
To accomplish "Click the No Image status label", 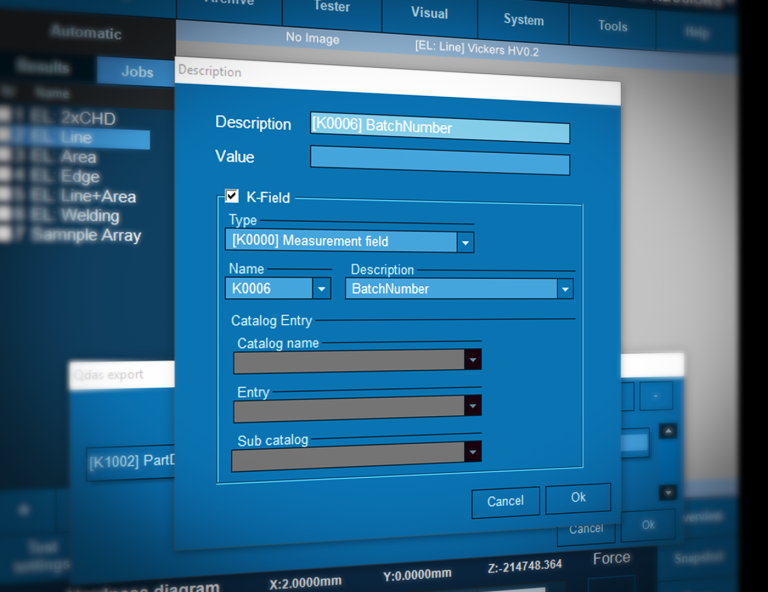I will pyautogui.click(x=312, y=38).
